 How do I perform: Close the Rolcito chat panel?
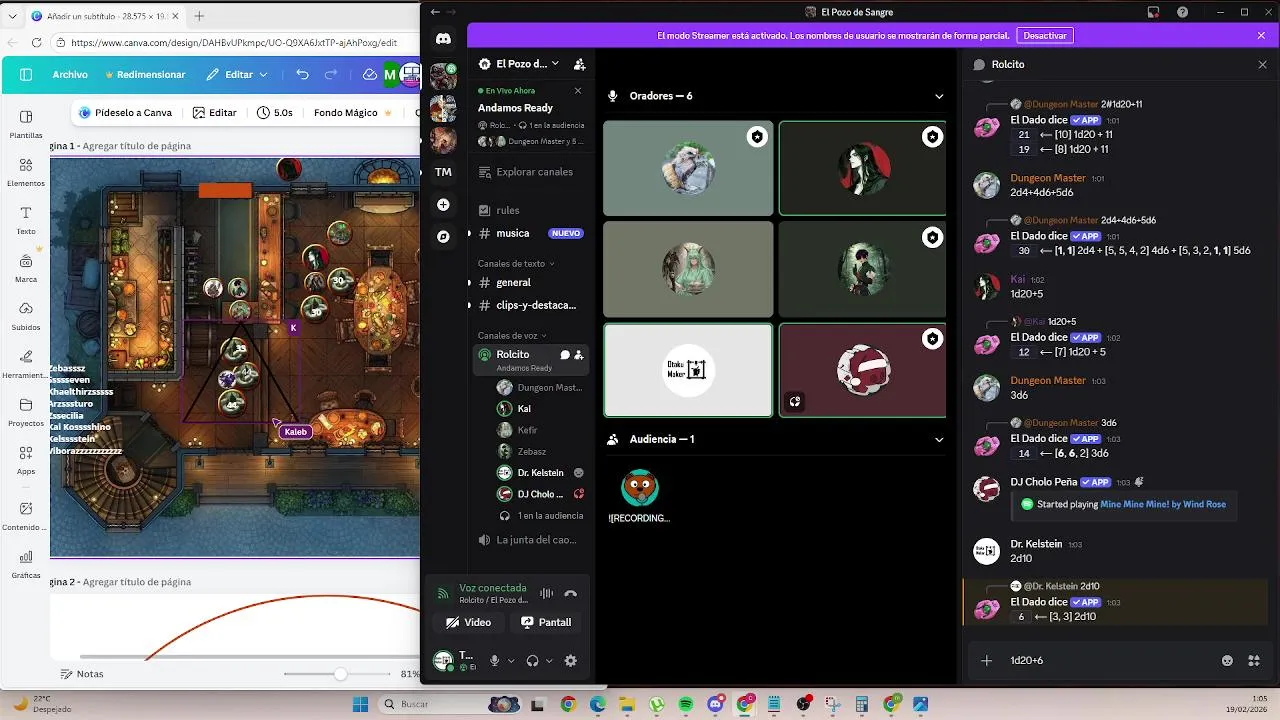(1262, 64)
